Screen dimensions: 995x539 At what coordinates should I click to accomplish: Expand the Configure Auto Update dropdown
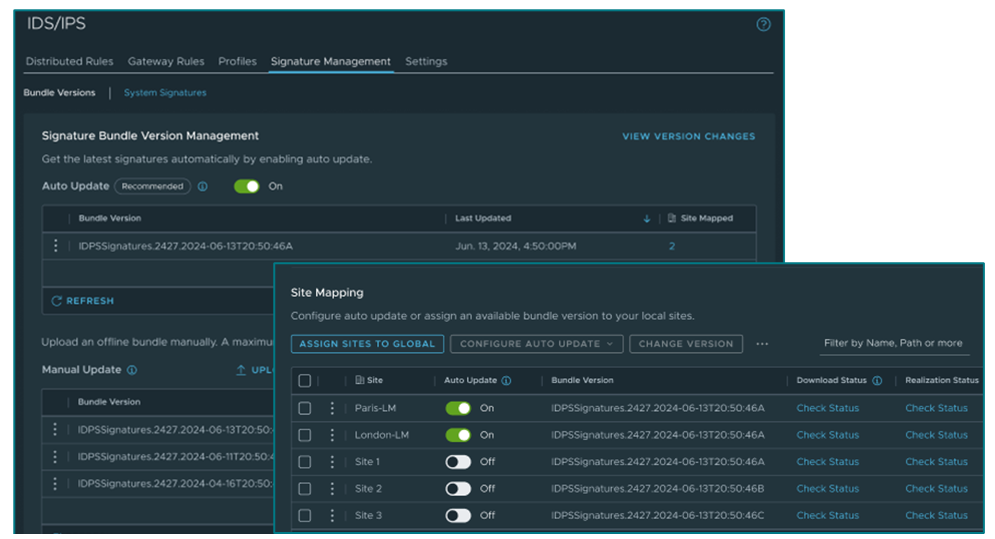pyautogui.click(x=536, y=344)
